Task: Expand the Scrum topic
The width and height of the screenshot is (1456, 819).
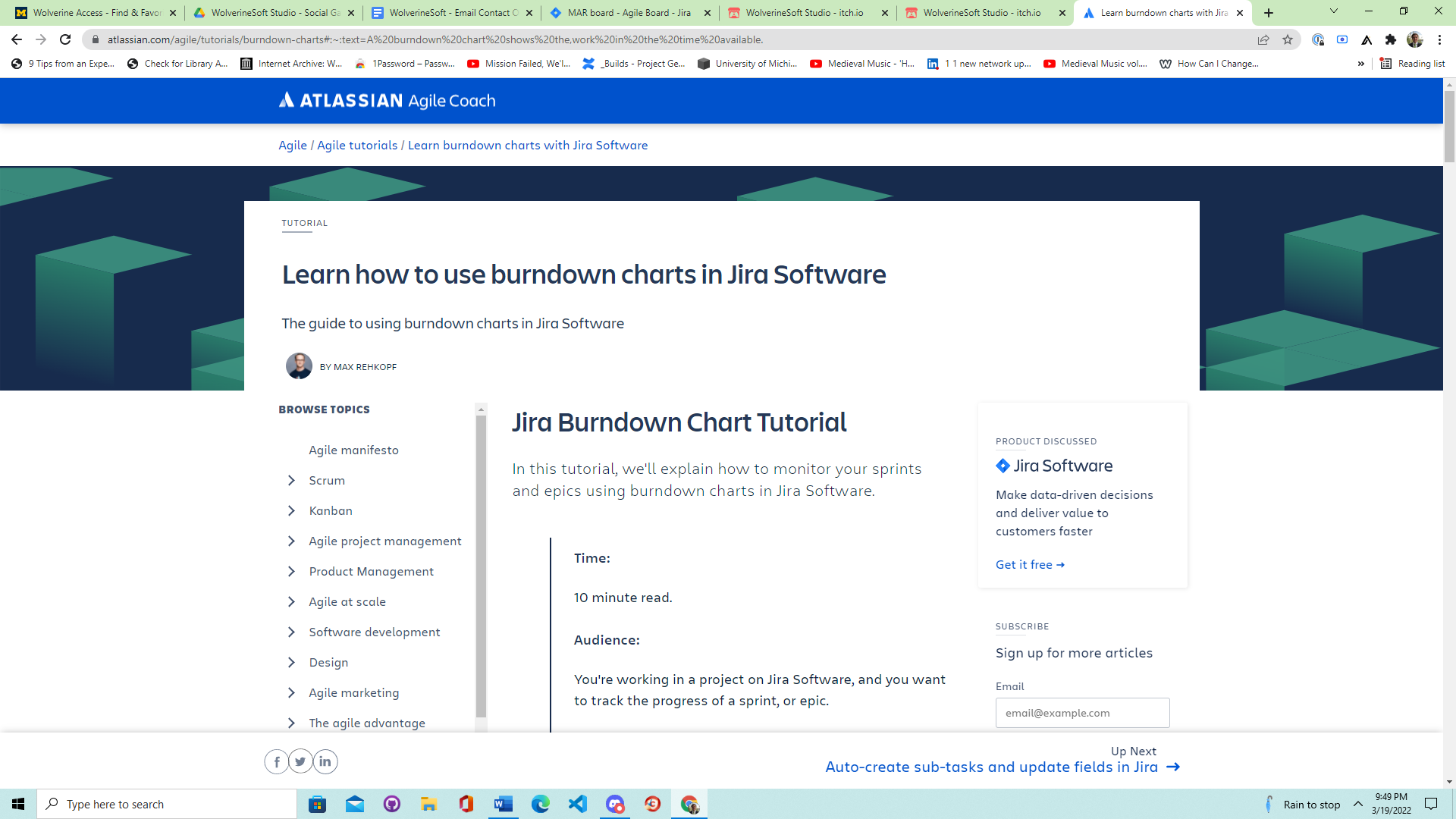Action: click(x=291, y=480)
